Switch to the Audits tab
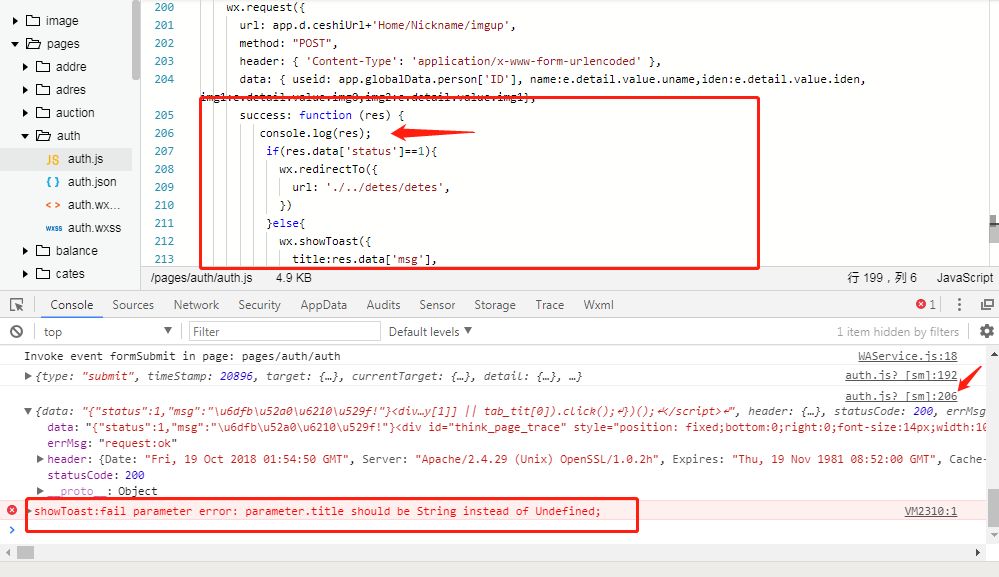999x577 pixels. [x=383, y=305]
